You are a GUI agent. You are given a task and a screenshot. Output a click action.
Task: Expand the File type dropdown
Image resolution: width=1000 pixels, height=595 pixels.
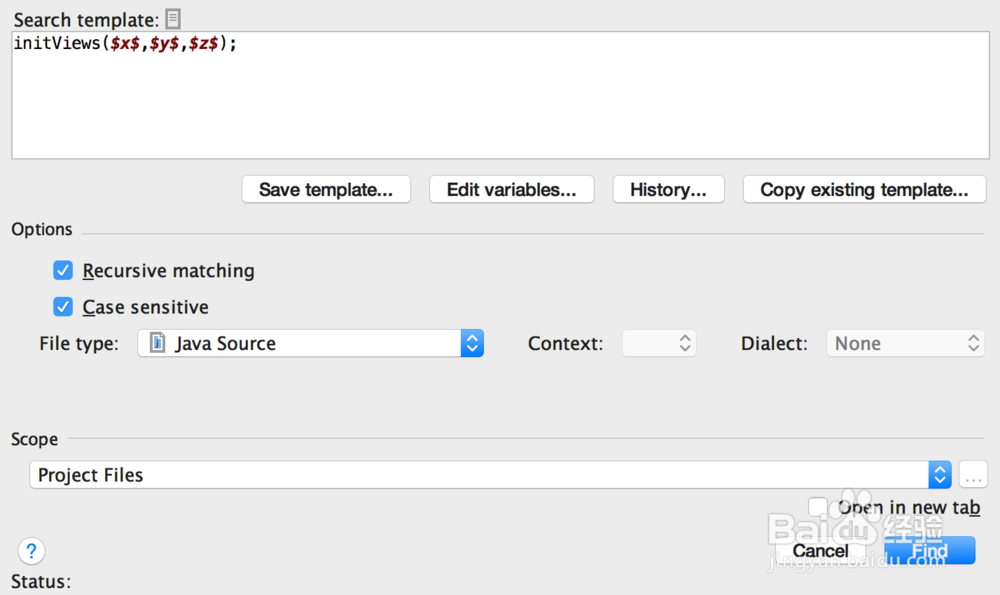pyautogui.click(x=472, y=343)
